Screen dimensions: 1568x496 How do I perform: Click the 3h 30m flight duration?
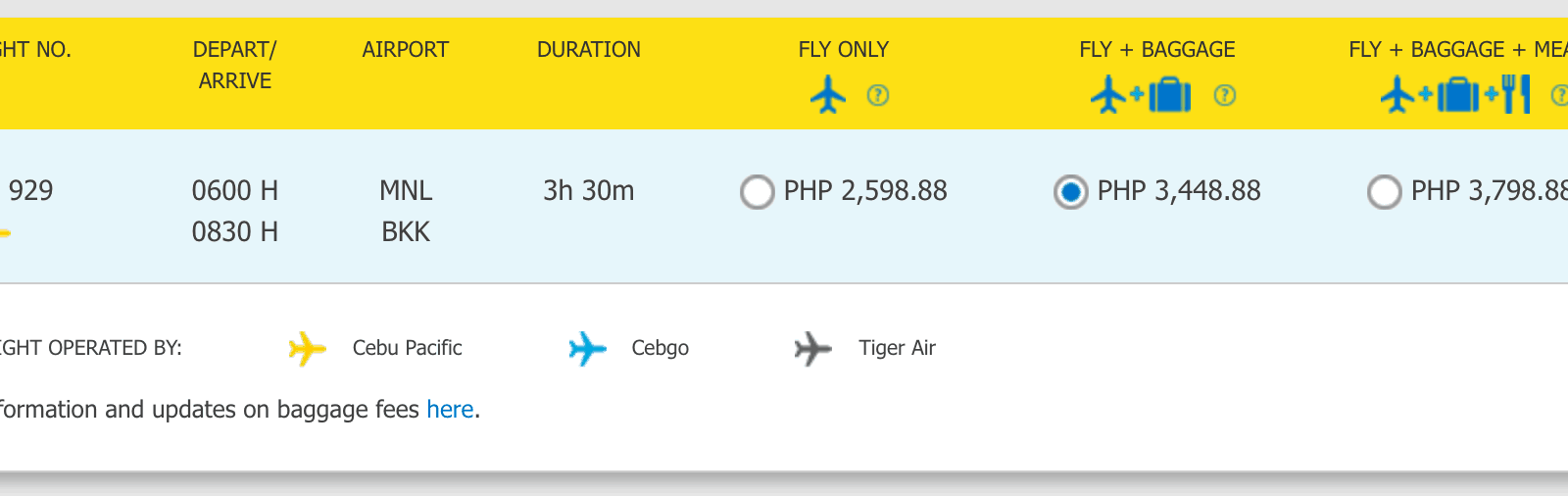[588, 190]
